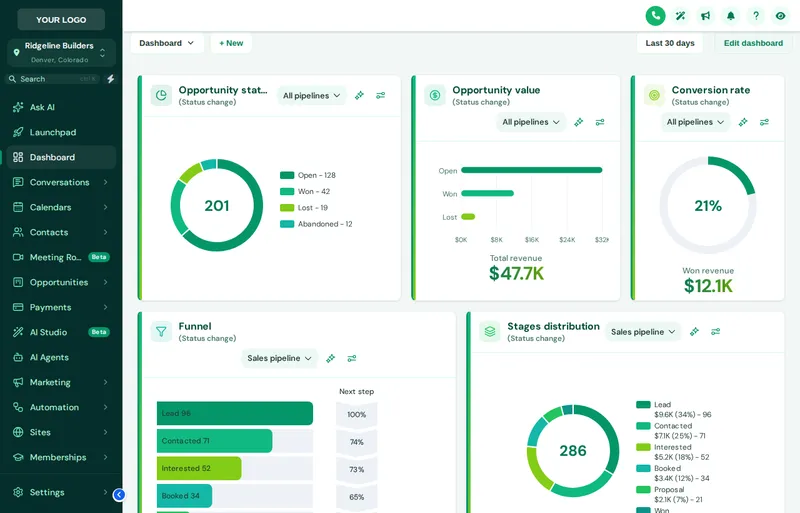Expand the Opportunities menu chevron
Viewport: 800px width, 513px height.
point(106,282)
